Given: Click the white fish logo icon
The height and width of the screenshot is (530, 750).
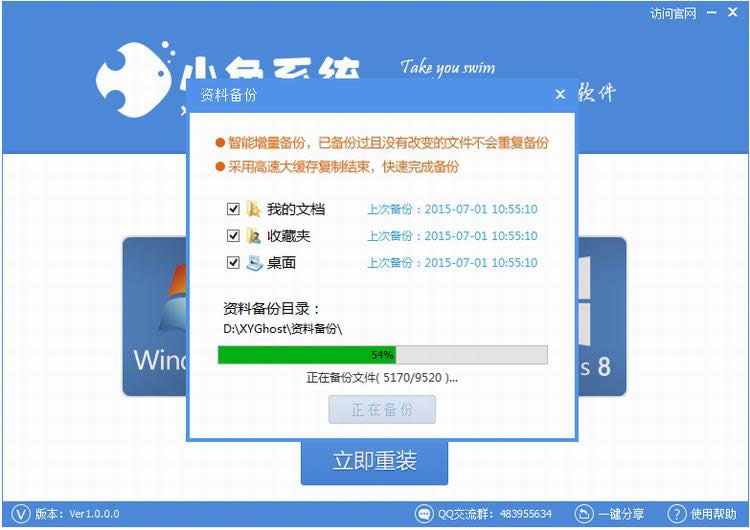Looking at the screenshot, I should point(135,79).
